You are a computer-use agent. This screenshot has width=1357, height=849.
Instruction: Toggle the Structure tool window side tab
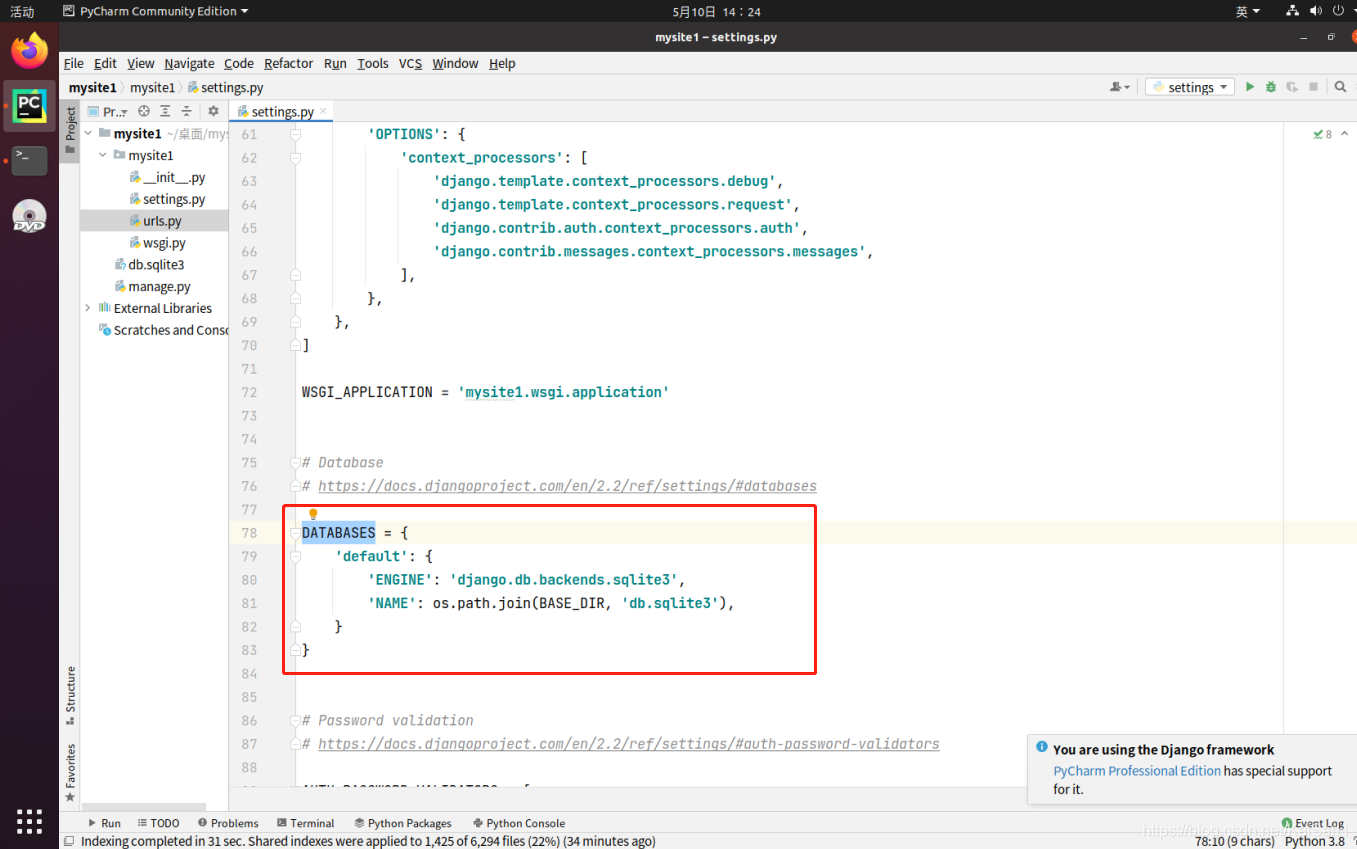[70, 695]
